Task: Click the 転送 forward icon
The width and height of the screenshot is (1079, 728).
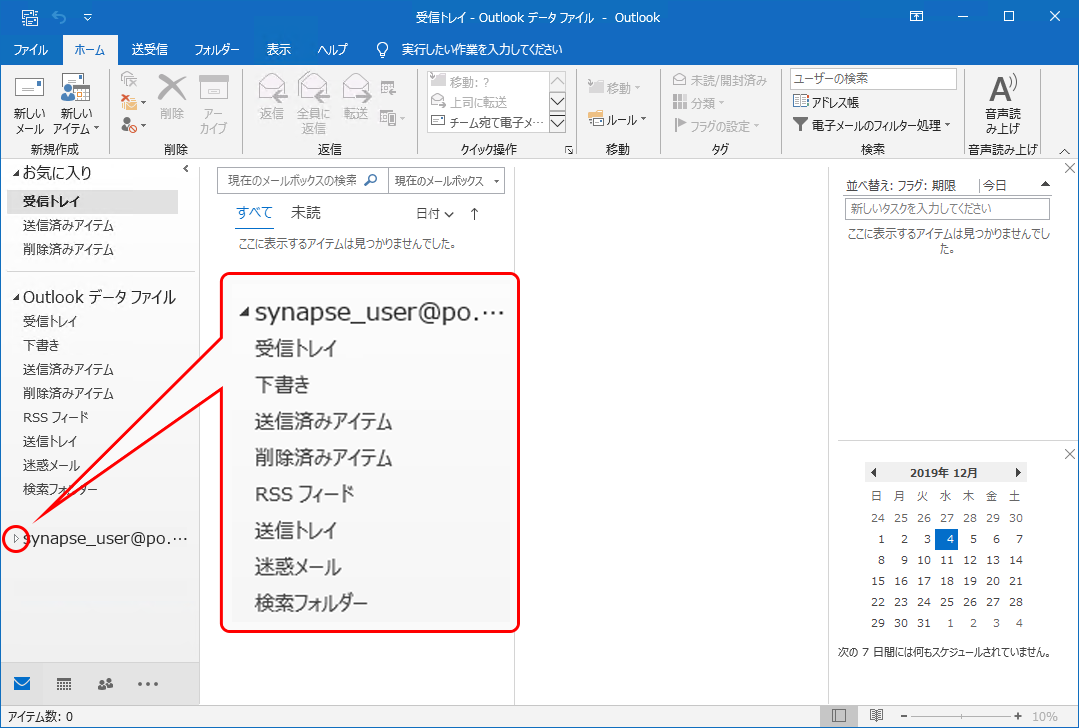Action: [x=356, y=88]
